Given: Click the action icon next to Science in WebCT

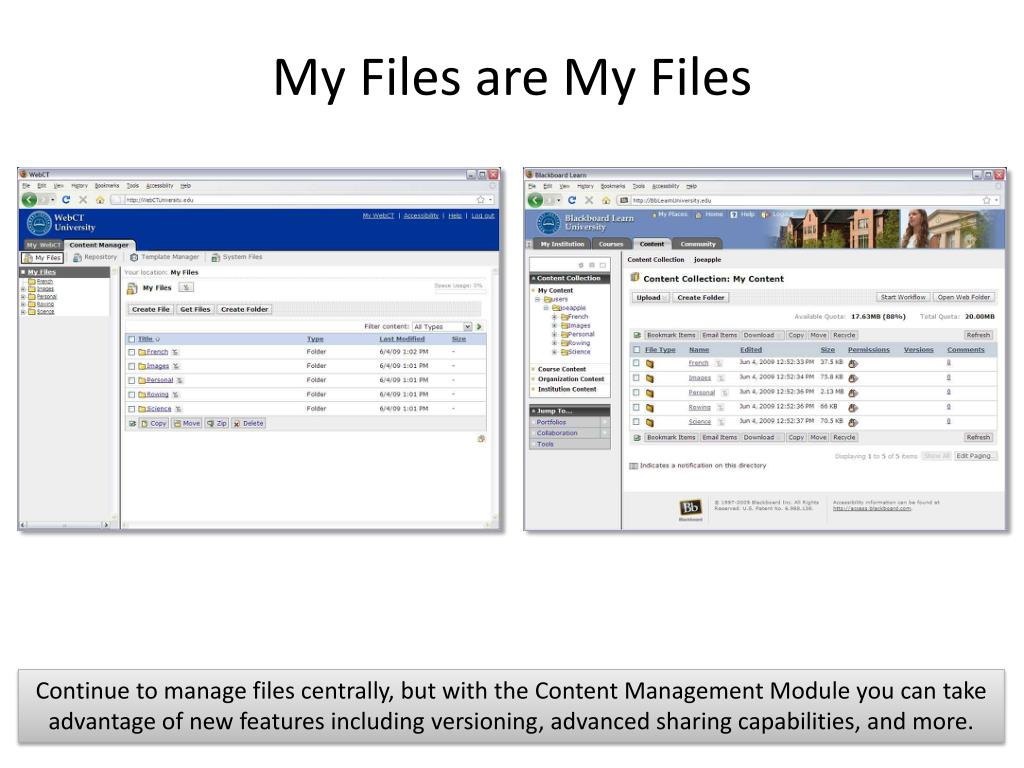Looking at the screenshot, I should click(x=178, y=409).
